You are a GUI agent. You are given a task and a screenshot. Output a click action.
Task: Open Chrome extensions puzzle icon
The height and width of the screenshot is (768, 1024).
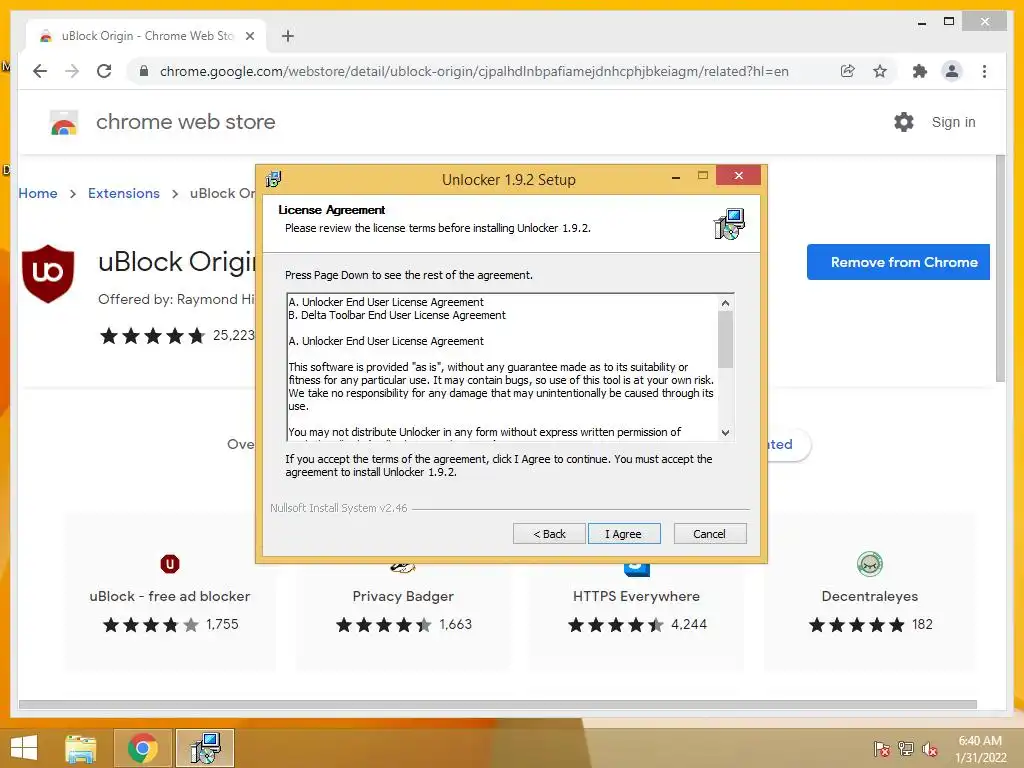point(920,71)
